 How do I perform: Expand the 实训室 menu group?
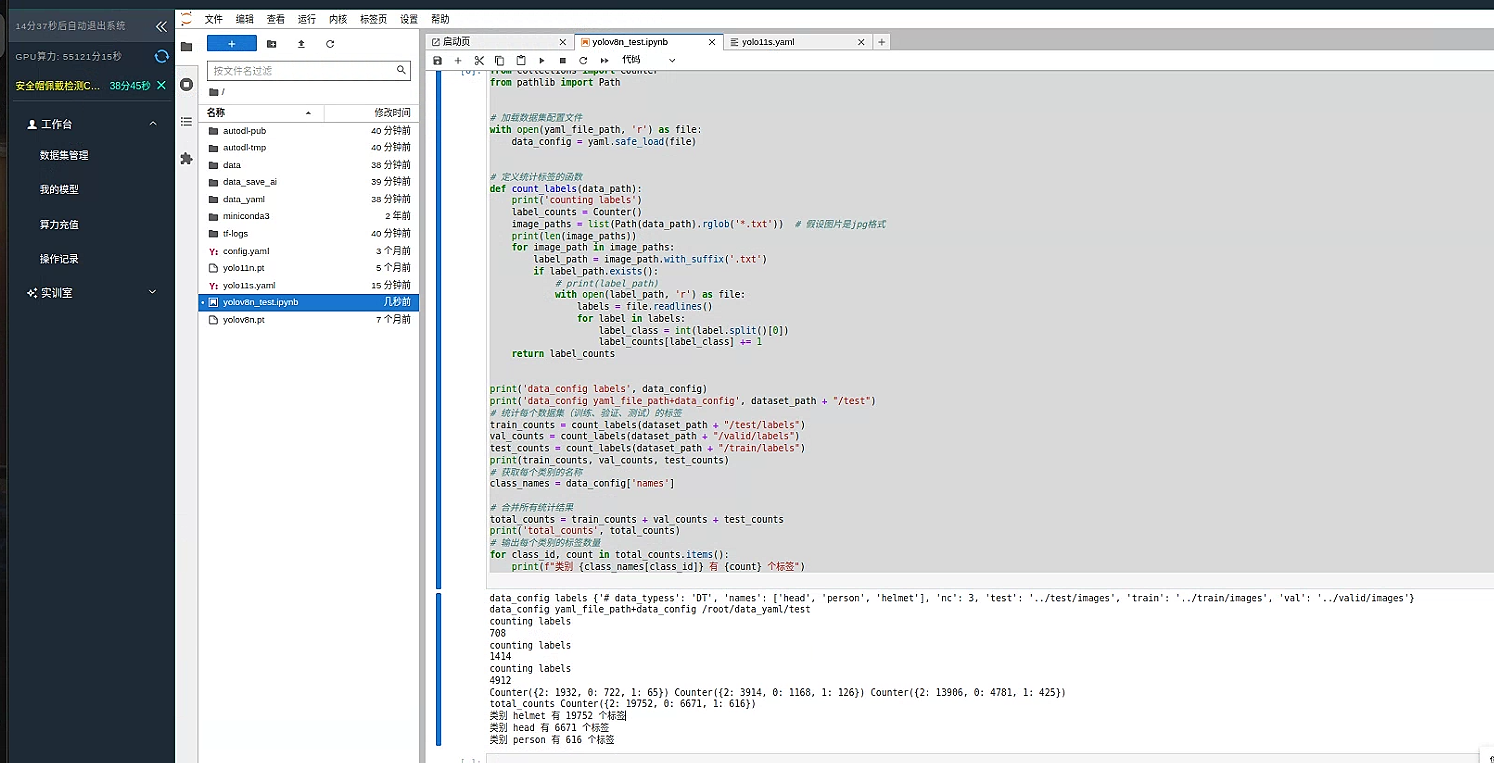coord(153,292)
